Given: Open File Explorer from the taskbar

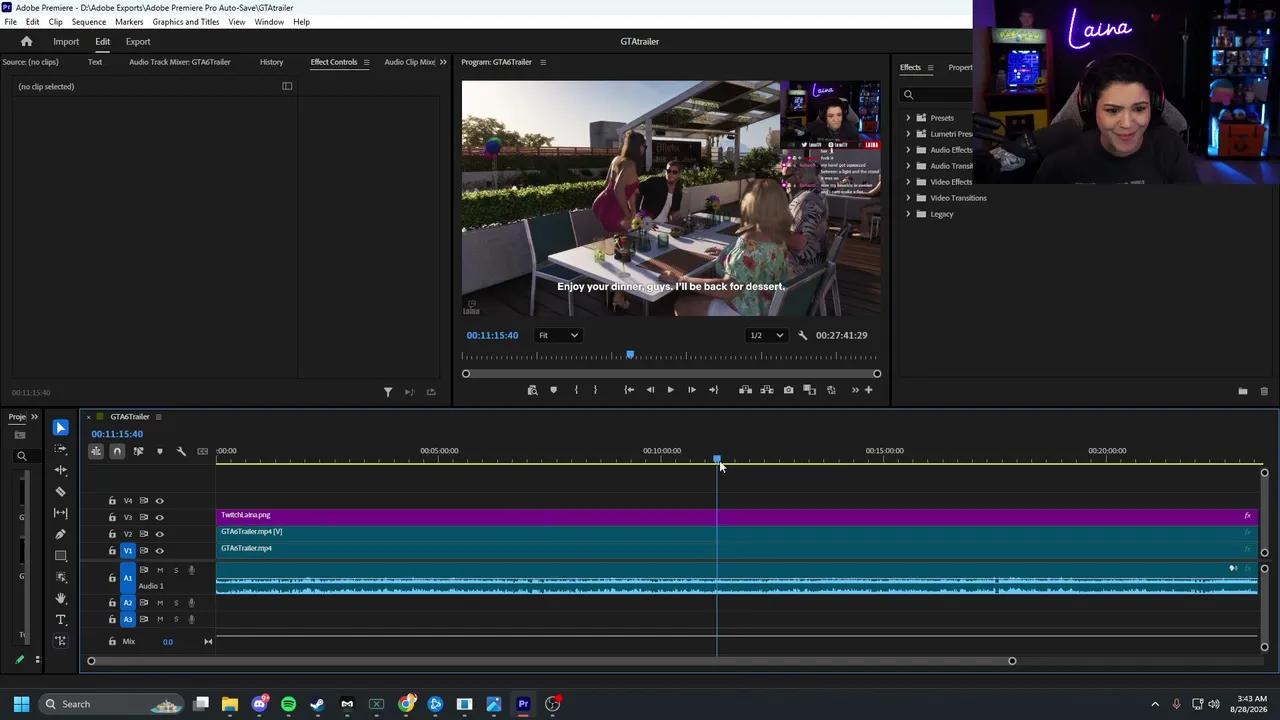Looking at the screenshot, I should (x=230, y=704).
